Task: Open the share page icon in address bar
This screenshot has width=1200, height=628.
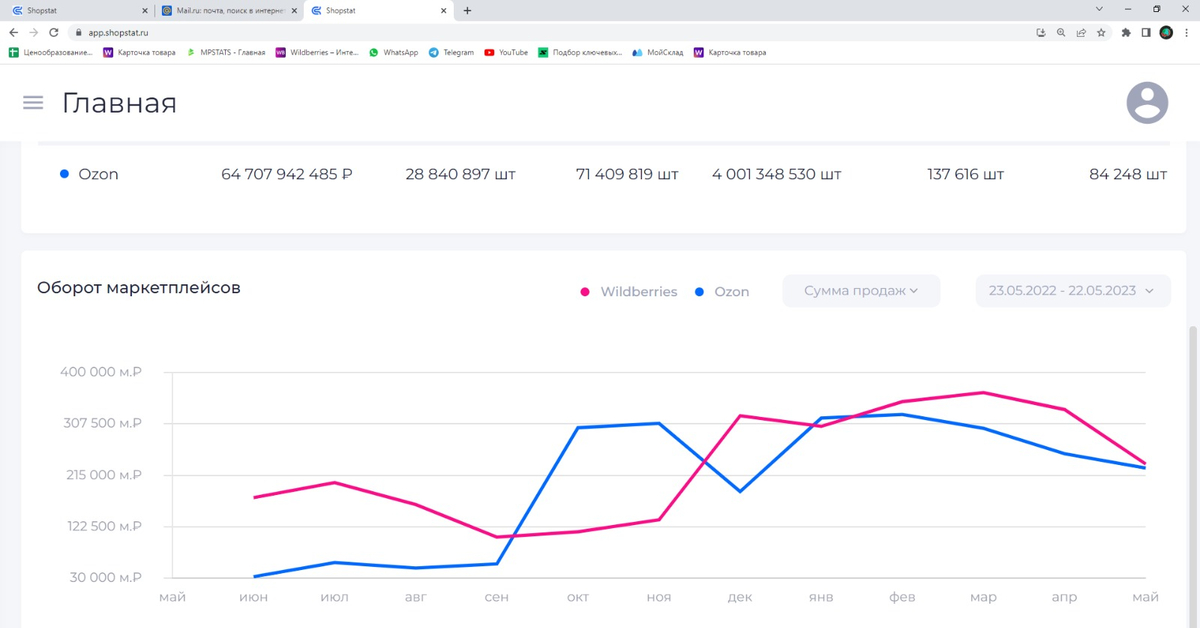Action: [1081, 32]
